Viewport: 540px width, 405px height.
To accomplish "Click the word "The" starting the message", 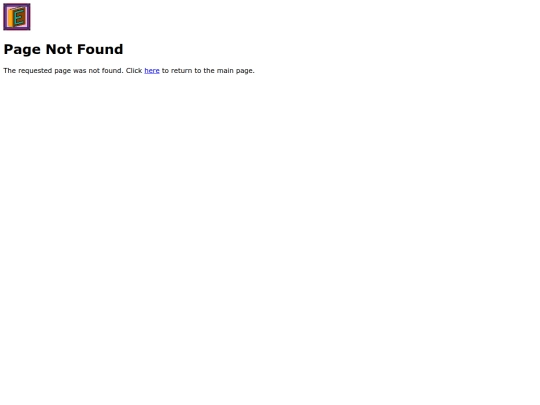I will [x=10, y=70].
